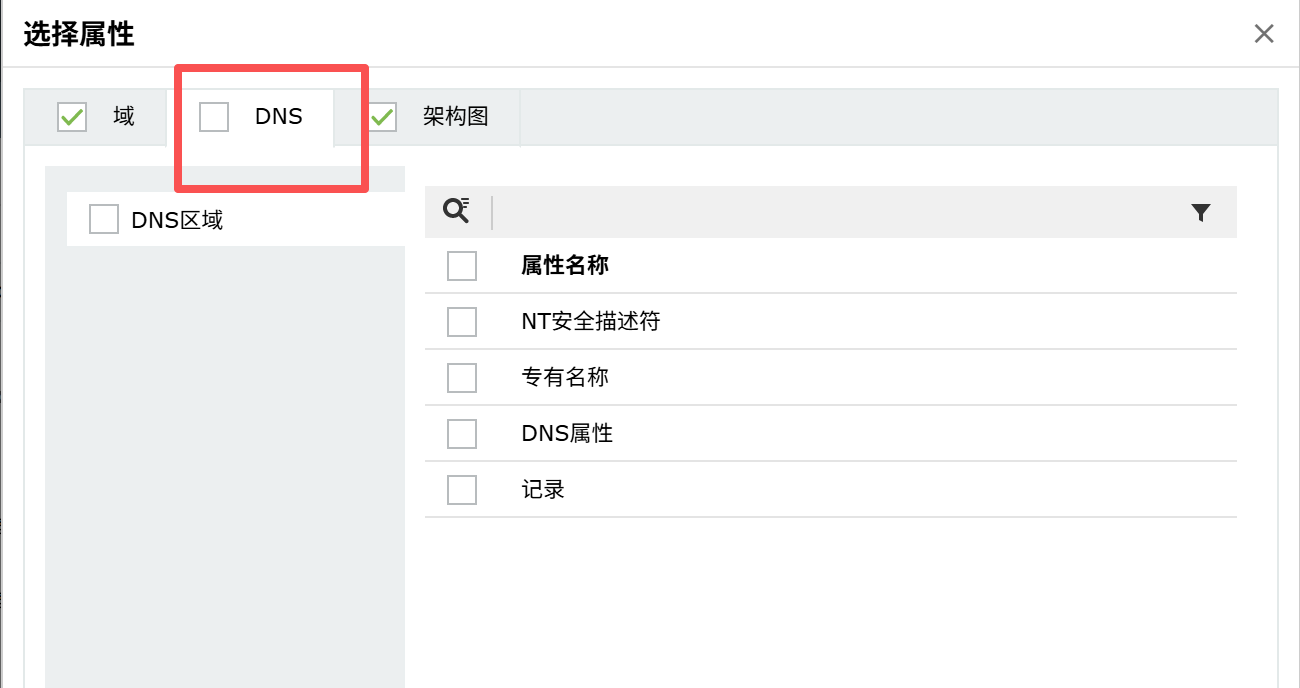Click the 属性名称 column header
This screenshot has width=1300, height=688.
(x=565, y=266)
